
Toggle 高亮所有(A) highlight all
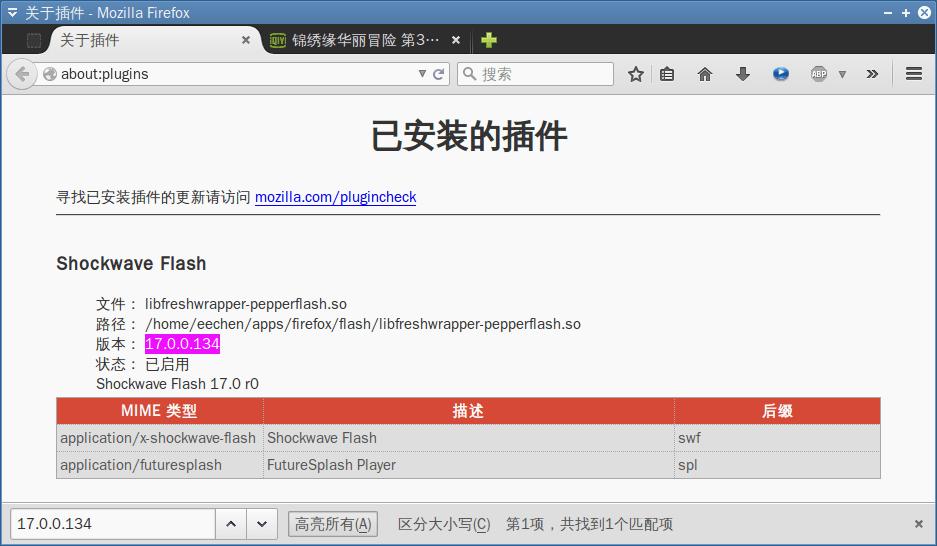pos(333,524)
